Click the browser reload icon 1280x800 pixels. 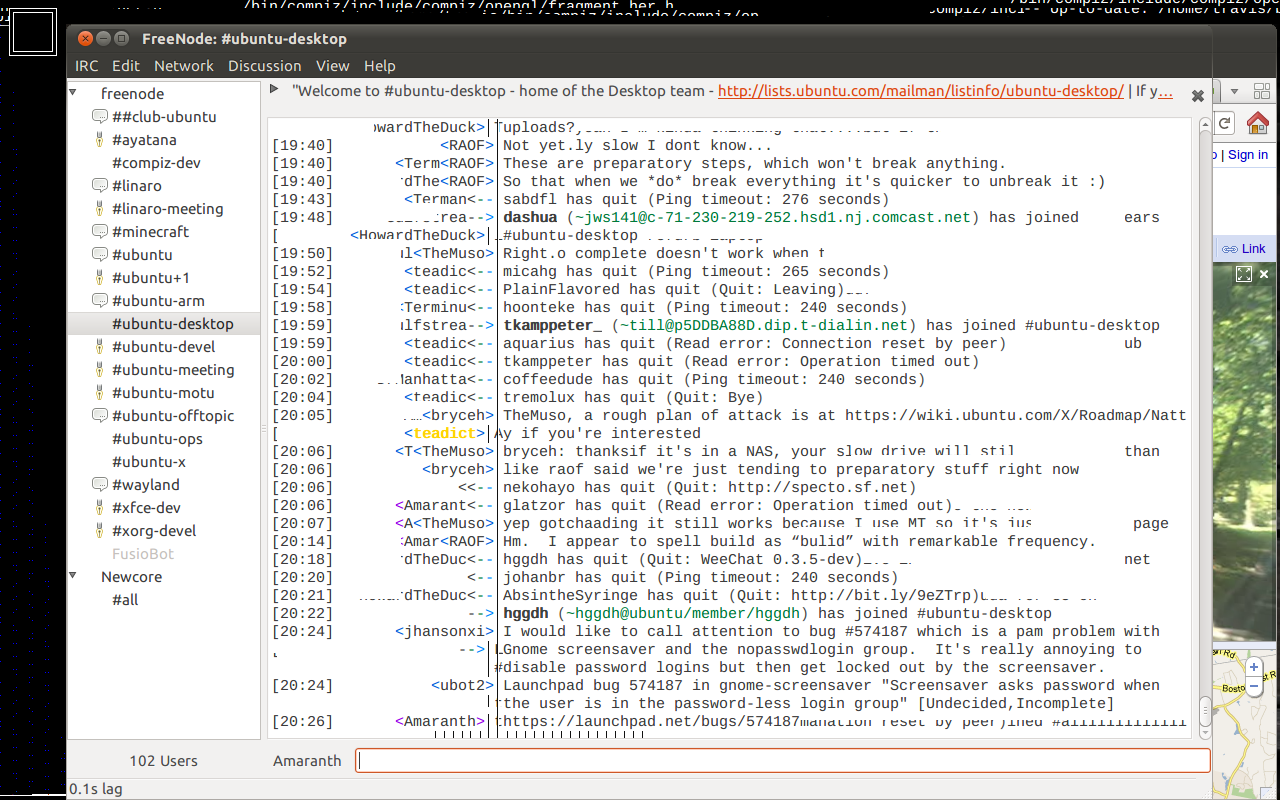tap(1224, 122)
